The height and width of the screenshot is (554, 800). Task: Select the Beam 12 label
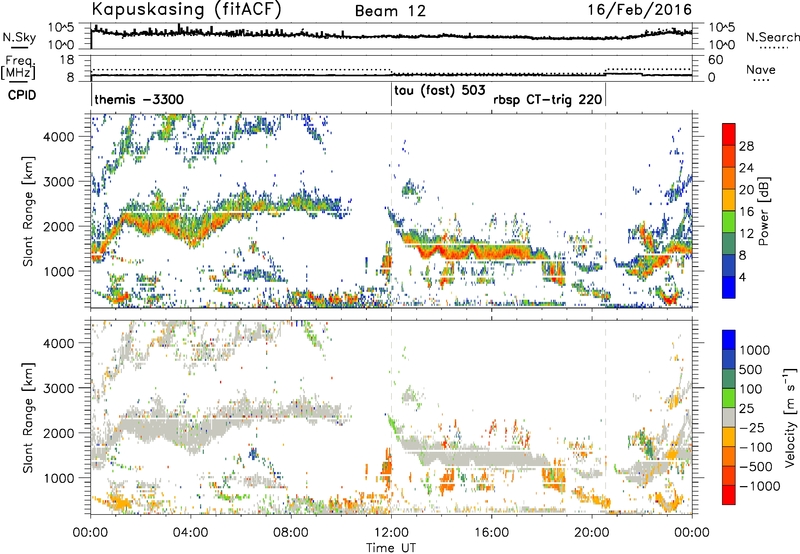390,11
